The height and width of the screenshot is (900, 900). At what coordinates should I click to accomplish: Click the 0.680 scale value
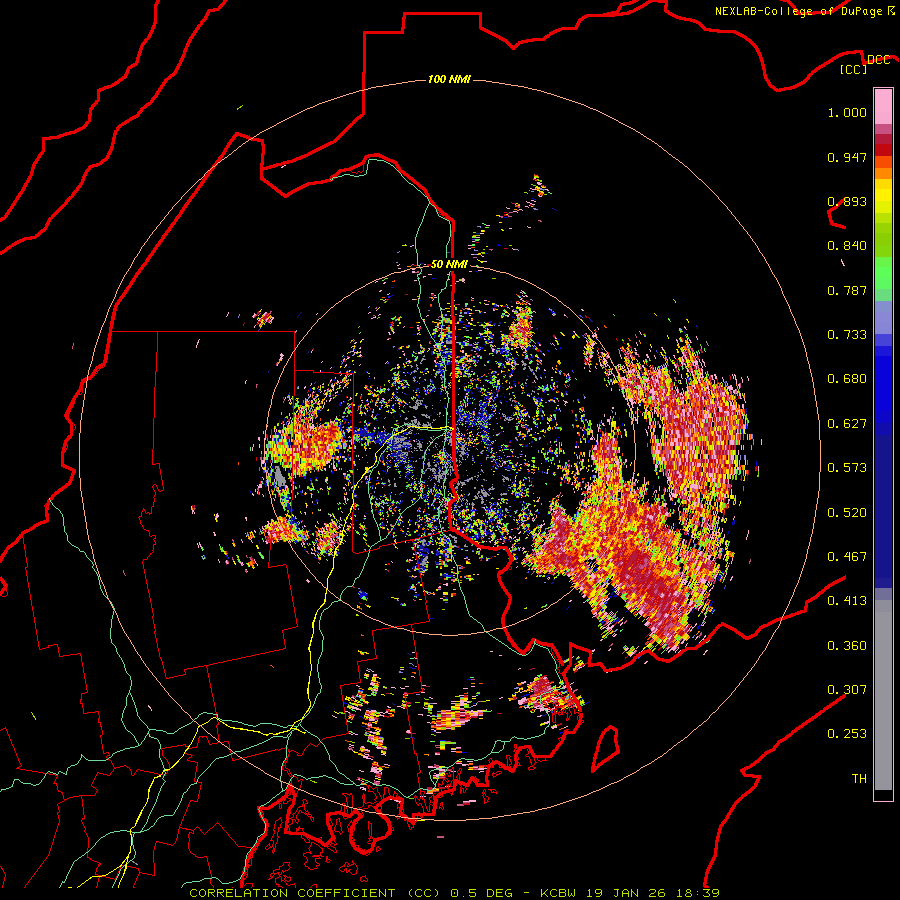click(x=847, y=379)
